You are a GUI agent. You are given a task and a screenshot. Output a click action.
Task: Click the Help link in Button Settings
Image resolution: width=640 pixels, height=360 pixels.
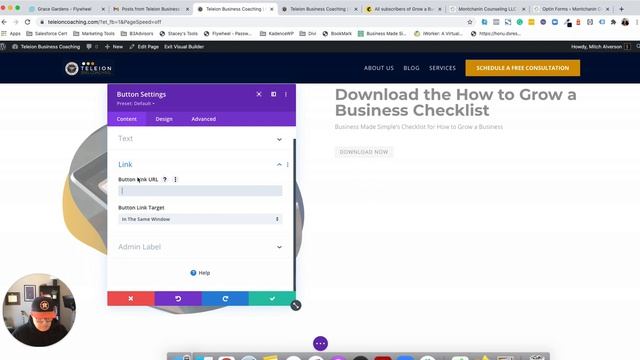tap(200, 273)
